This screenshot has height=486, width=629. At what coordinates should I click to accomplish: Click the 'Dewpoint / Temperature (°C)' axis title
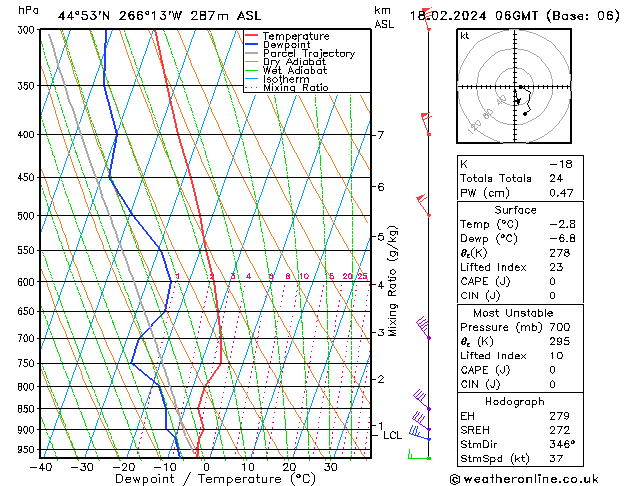(215, 479)
